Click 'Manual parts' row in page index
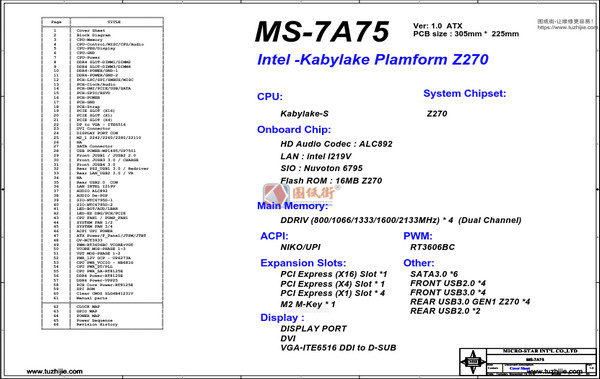Screen dimensions: 600x379 pyautogui.click(x=92, y=298)
